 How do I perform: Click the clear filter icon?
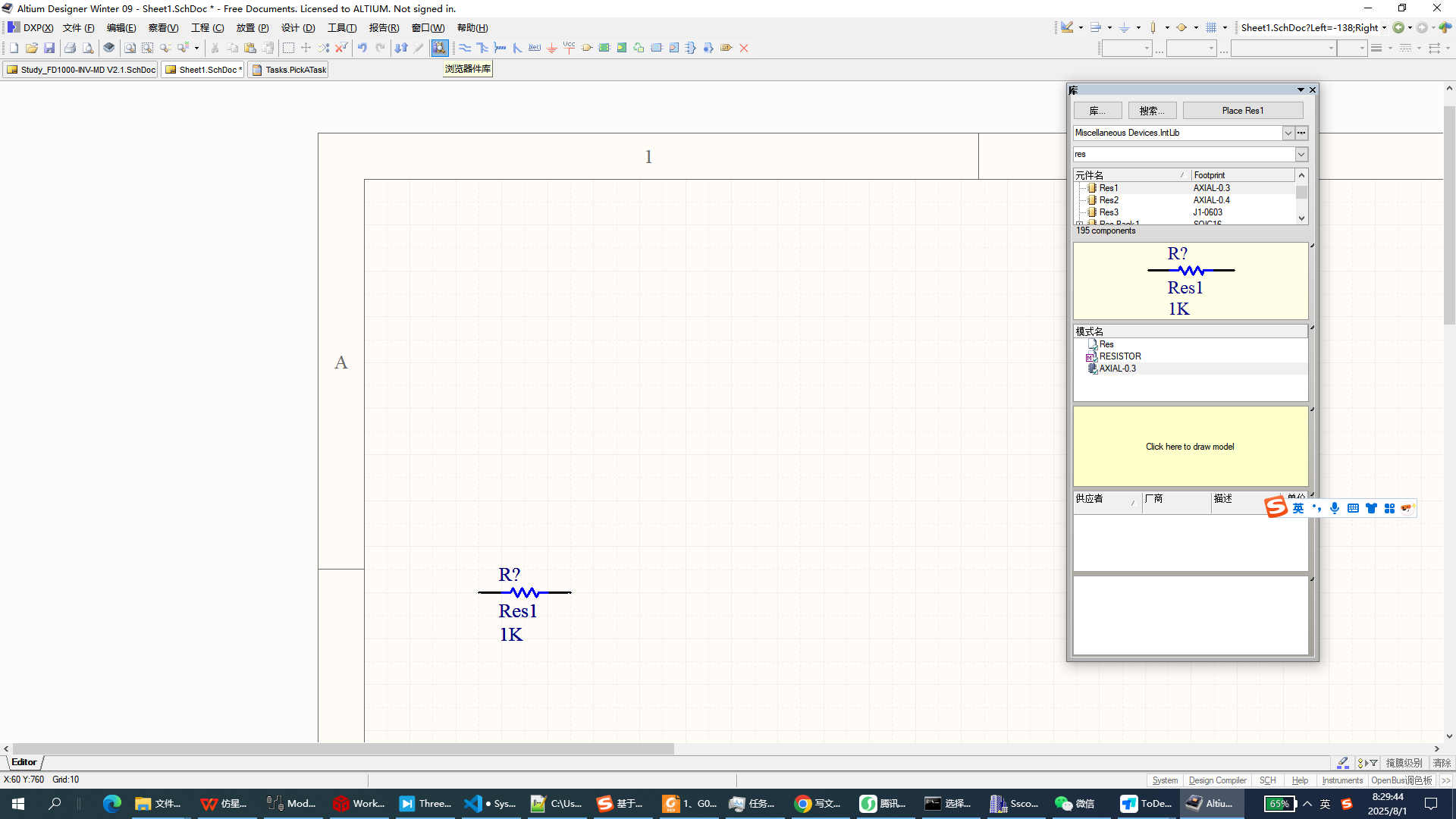(x=341, y=48)
